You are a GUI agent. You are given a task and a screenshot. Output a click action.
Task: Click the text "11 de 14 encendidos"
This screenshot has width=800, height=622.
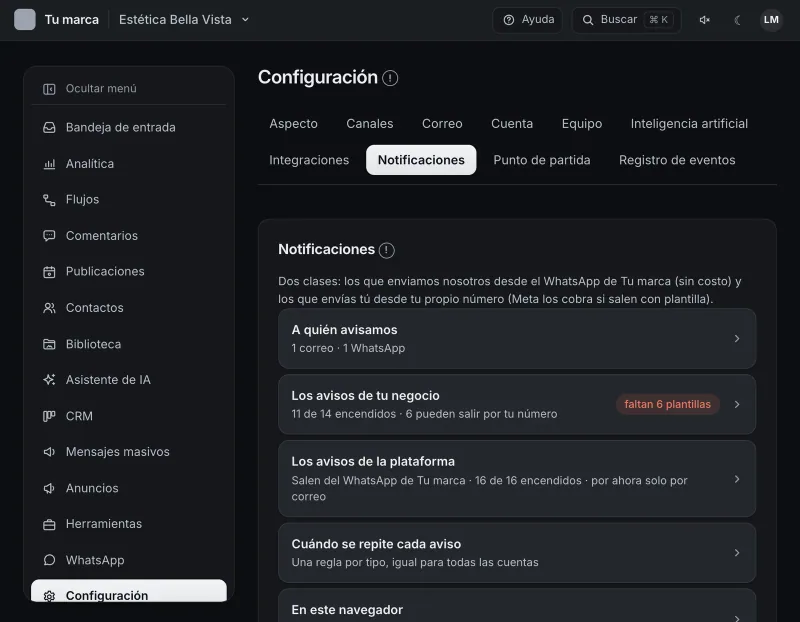click(343, 414)
